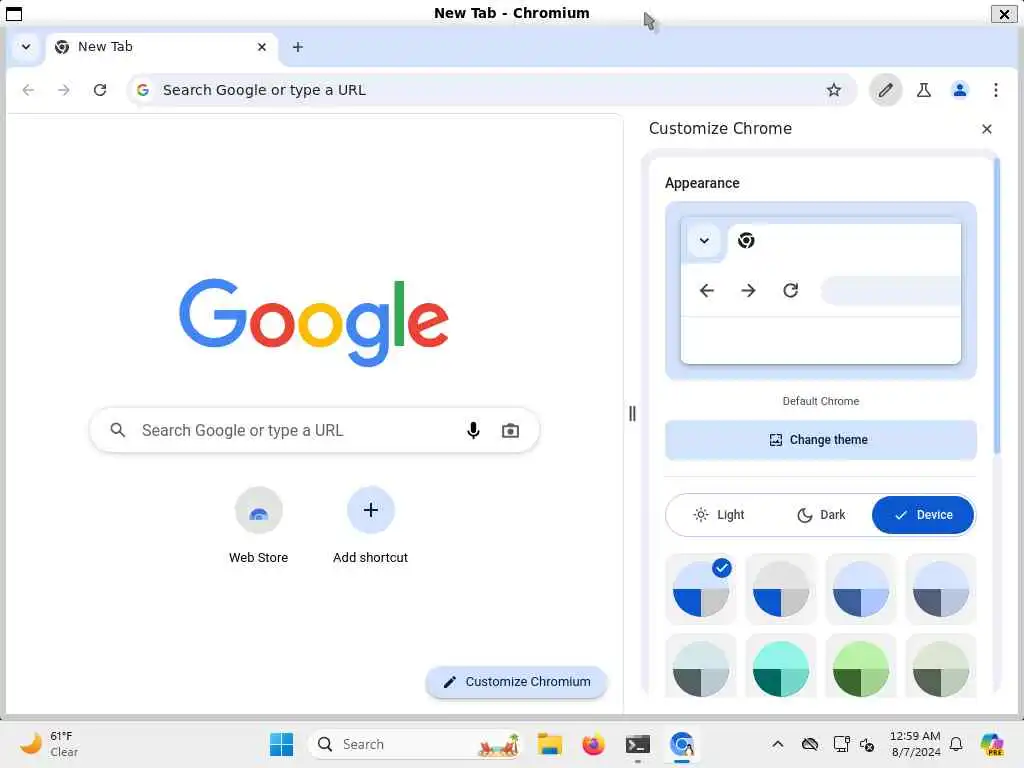Click the cloud sync-off tray icon
Viewport: 1024px width, 768px height.
point(810,744)
